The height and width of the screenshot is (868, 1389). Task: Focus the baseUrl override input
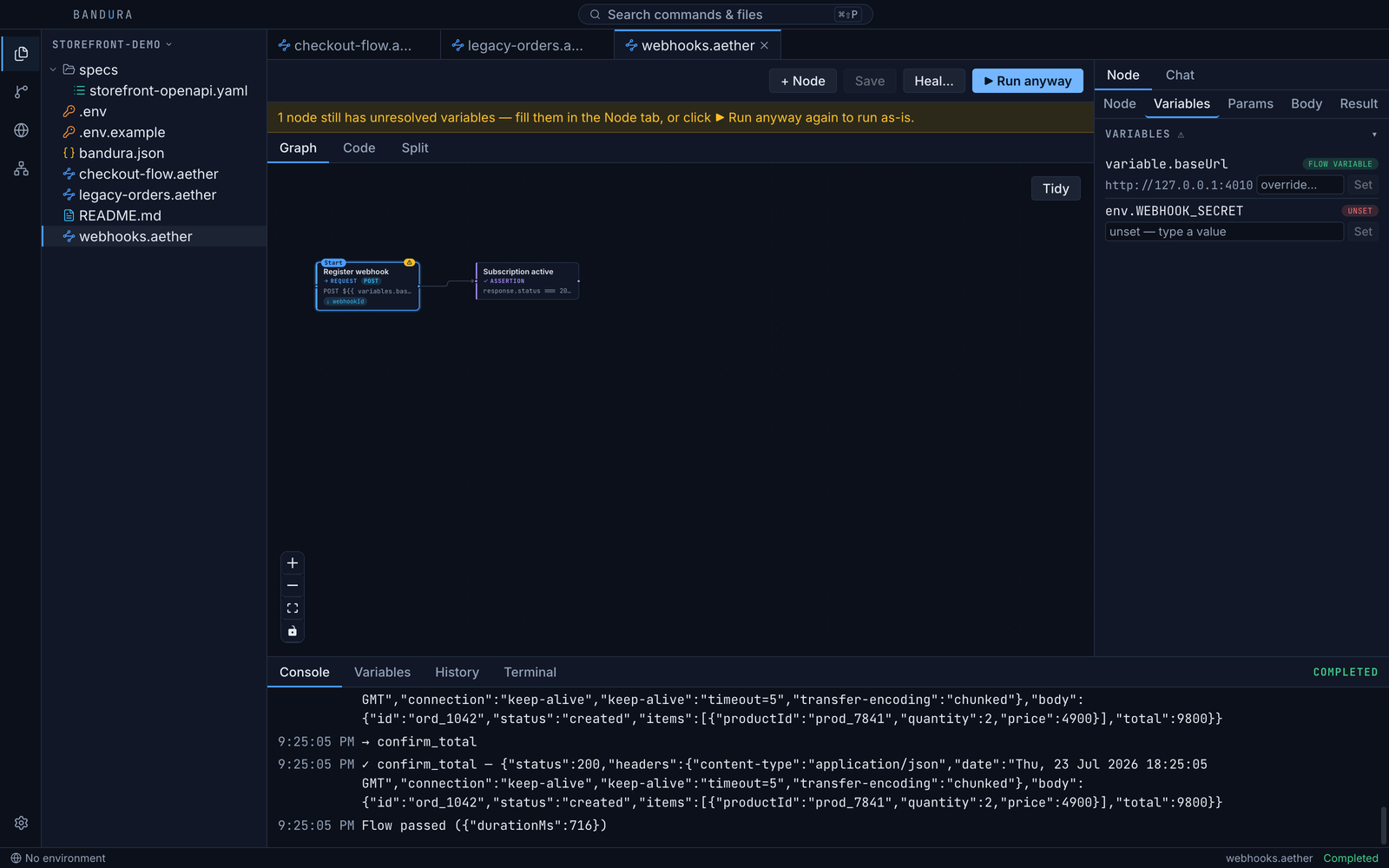coord(1300,185)
